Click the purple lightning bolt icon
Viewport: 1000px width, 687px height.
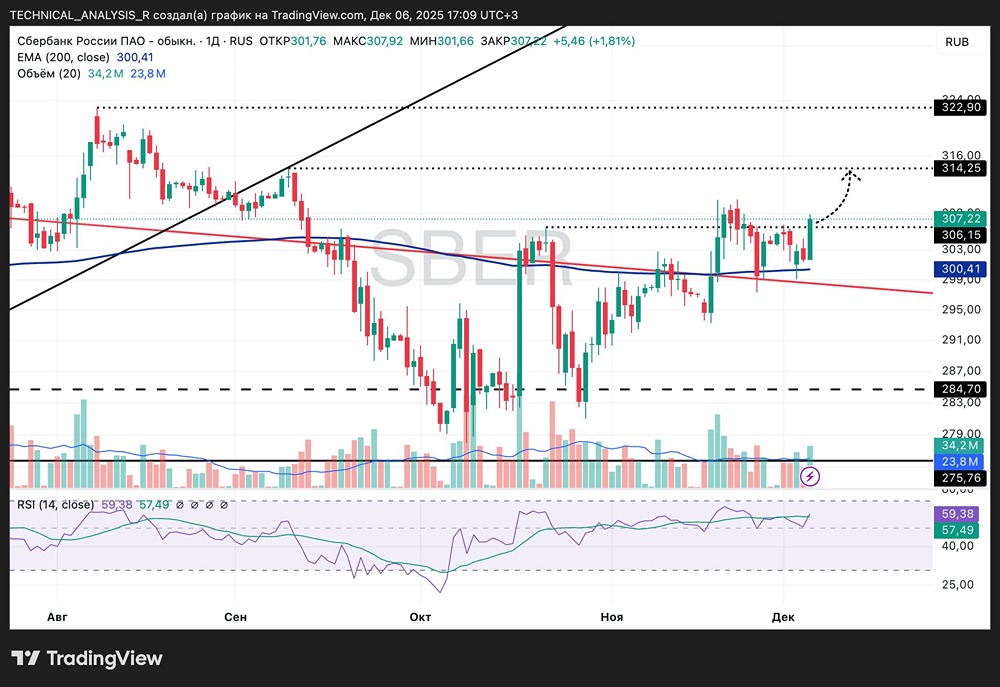[811, 476]
